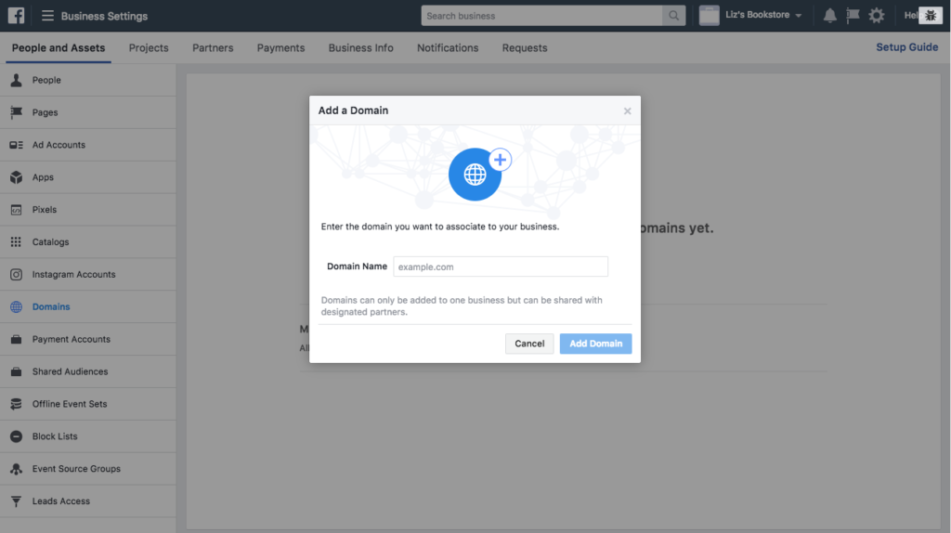
Task: Open the settings gear icon
Action: (x=876, y=16)
